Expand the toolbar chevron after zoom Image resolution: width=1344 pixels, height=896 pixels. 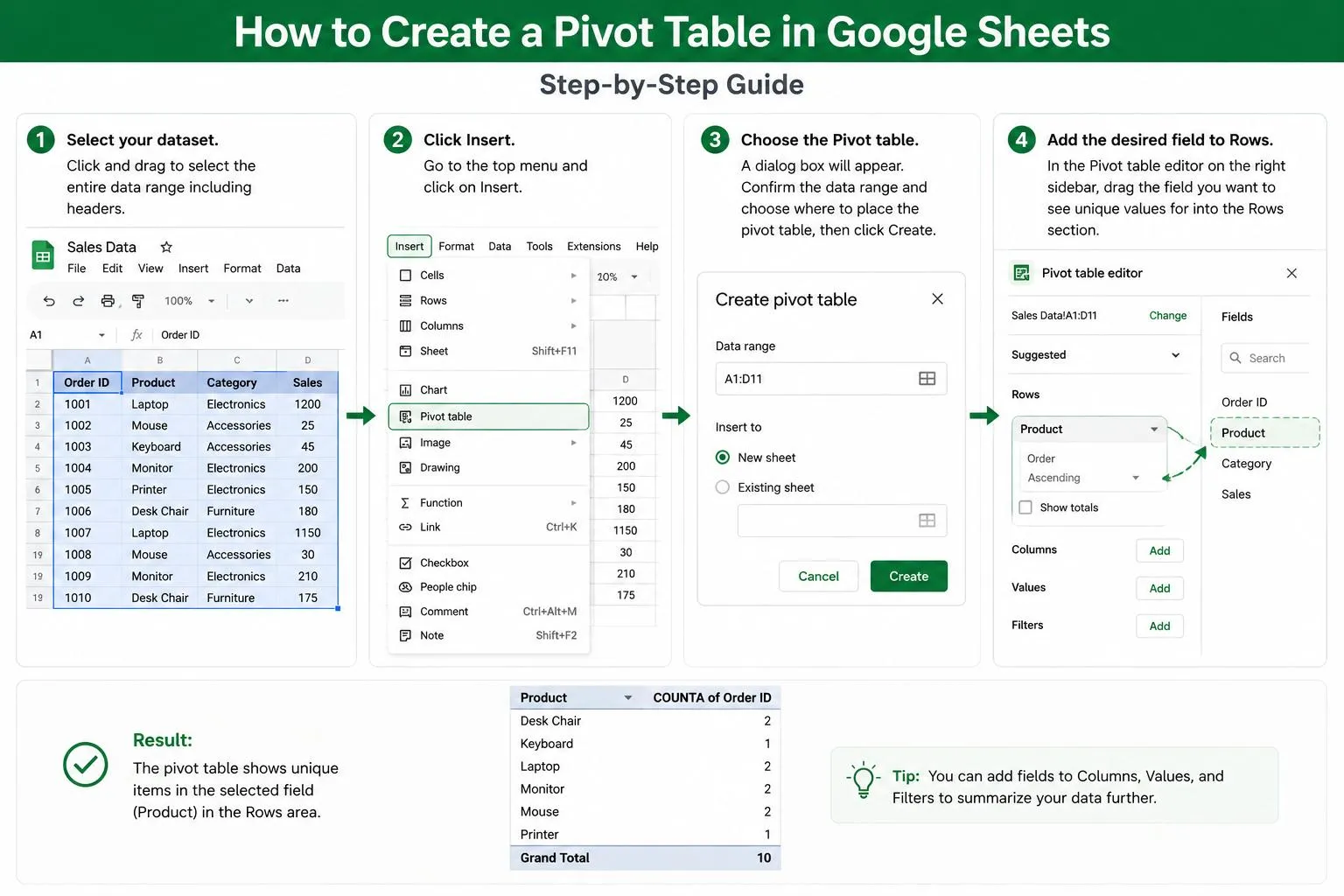(x=249, y=301)
